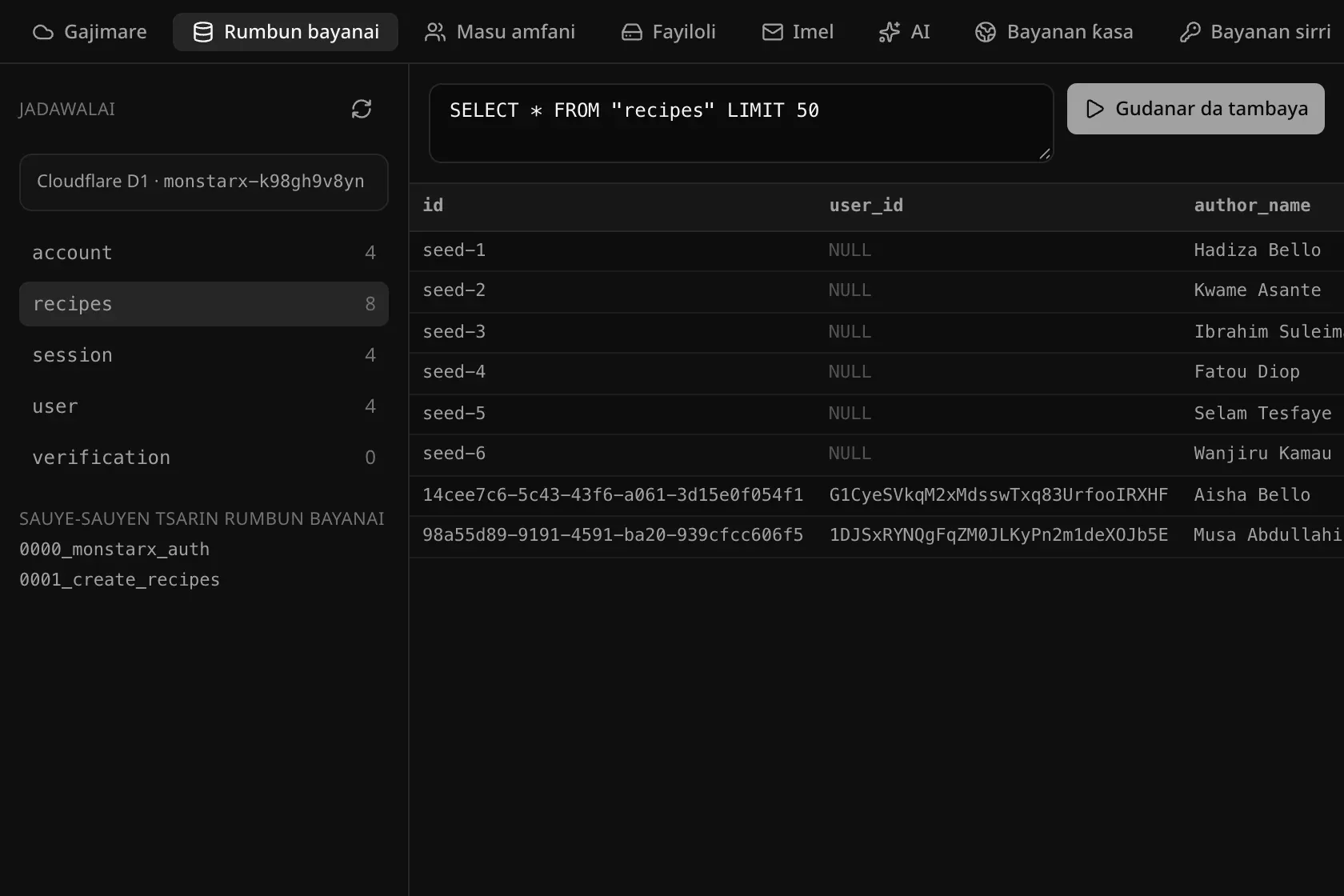Switch to the AI tab
Screen dimensions: 1344x896
pos(905,32)
